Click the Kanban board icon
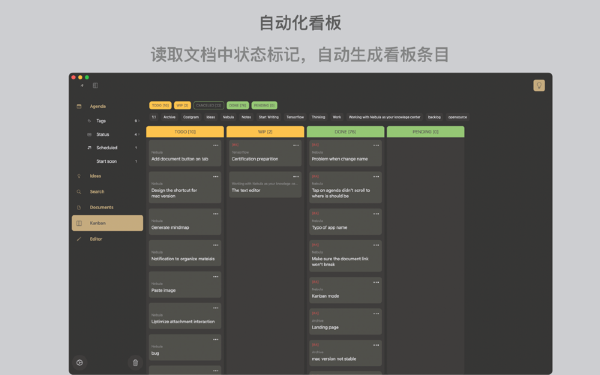 79,223
